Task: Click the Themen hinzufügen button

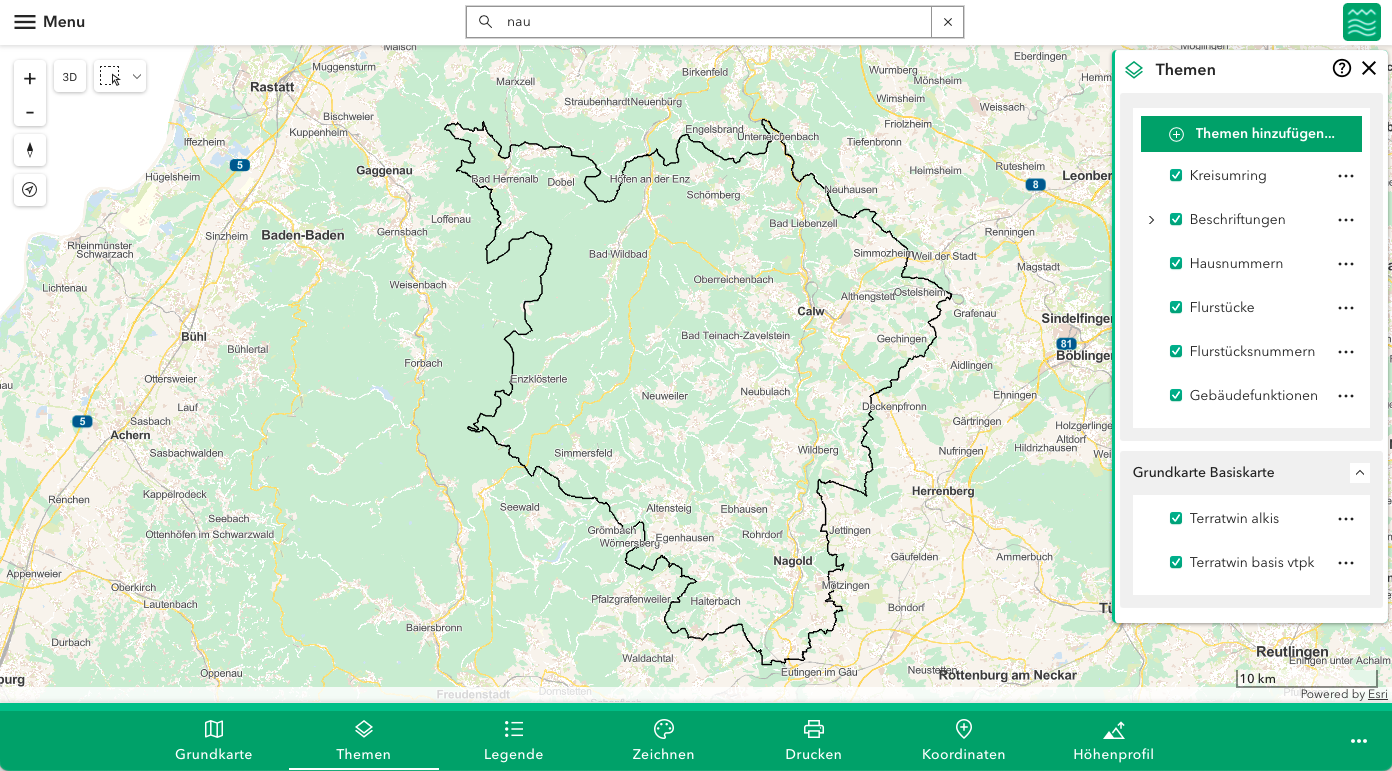Action: [1251, 133]
